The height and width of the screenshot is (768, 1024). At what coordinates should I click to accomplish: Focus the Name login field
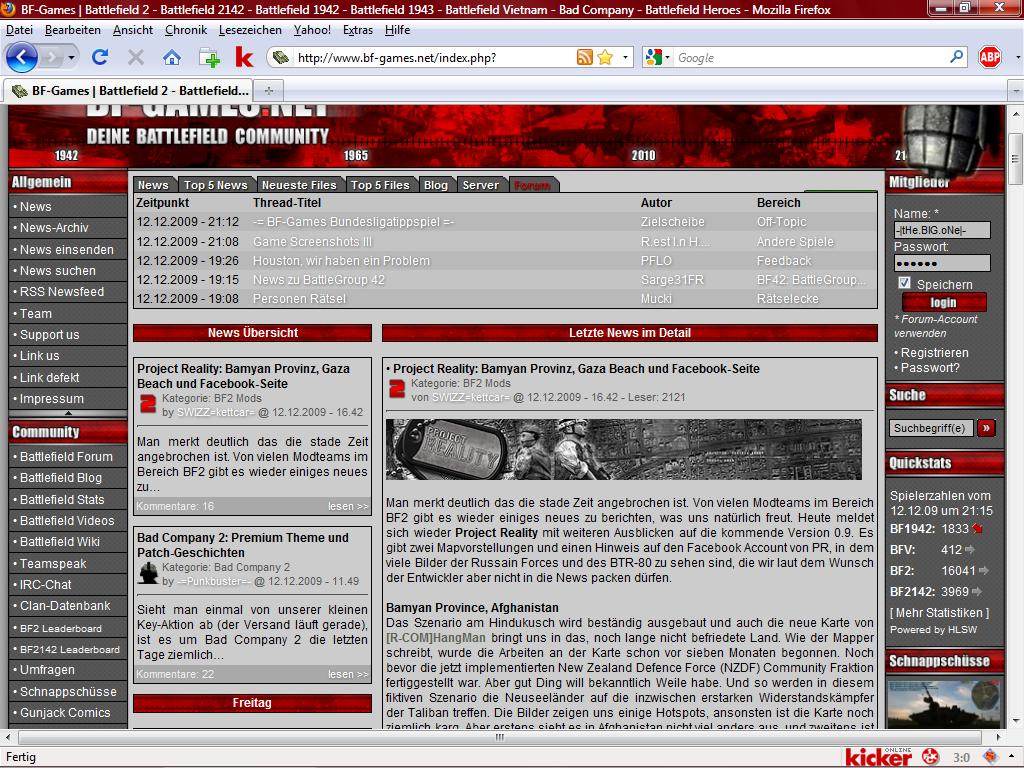(942, 230)
